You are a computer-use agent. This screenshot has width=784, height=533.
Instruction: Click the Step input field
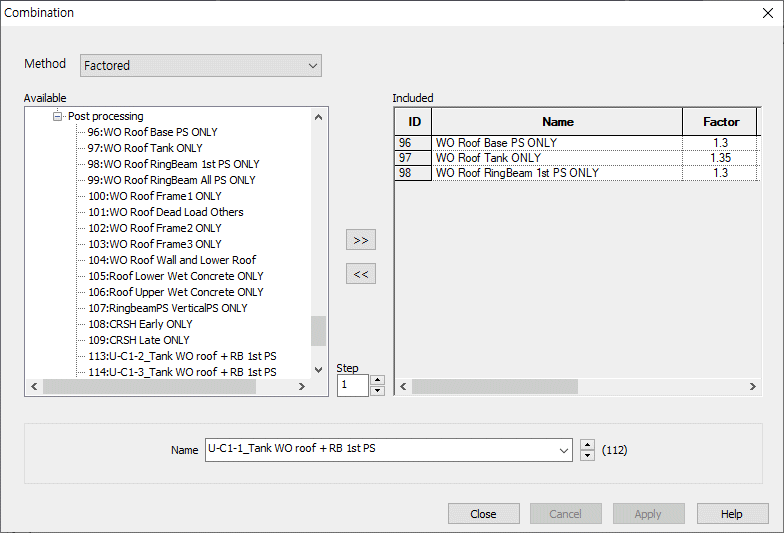click(x=353, y=385)
